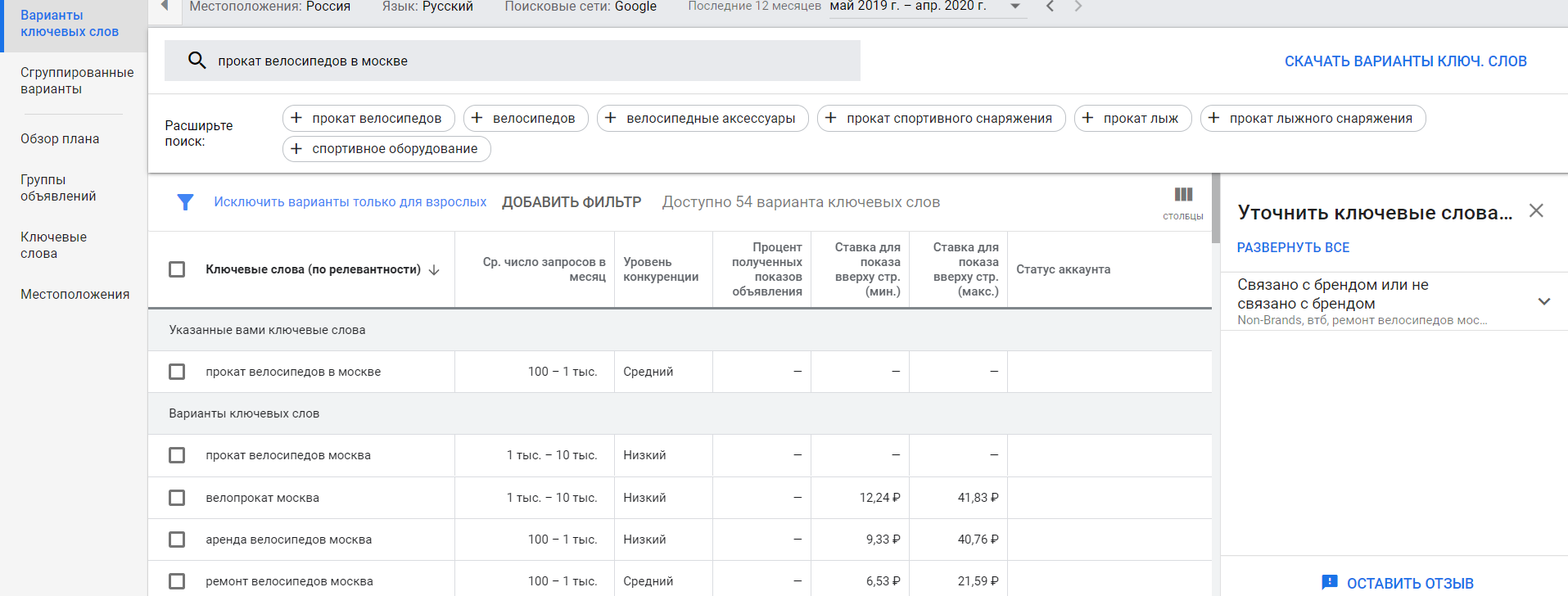The width and height of the screenshot is (1568, 596).
Task: Click 'ОСТАВИТЬ ОТЗЫВ' button
Action: [1410, 583]
